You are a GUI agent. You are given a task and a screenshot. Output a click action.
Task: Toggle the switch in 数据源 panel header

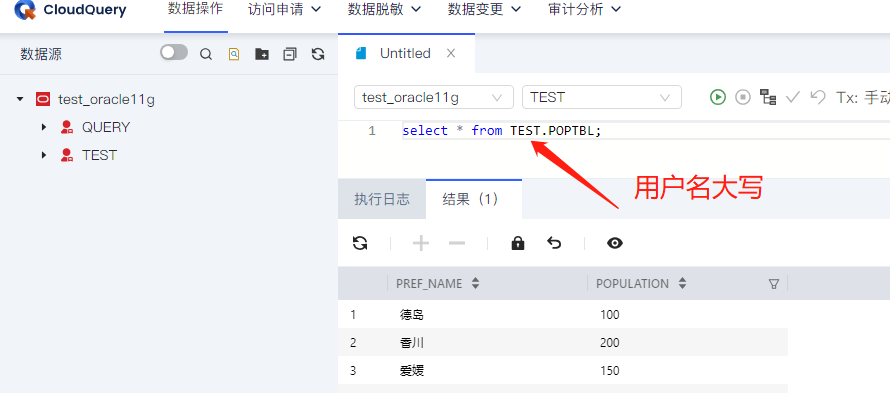tap(174, 53)
